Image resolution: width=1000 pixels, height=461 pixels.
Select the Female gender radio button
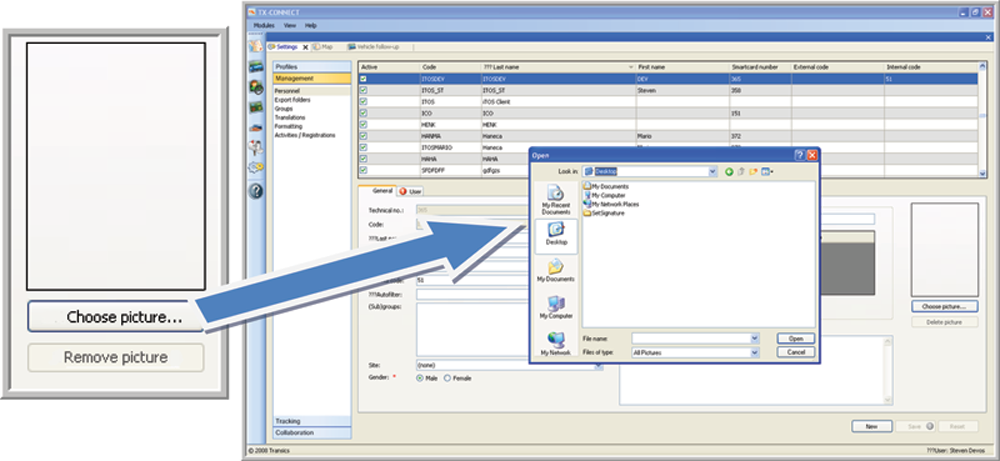coord(447,378)
